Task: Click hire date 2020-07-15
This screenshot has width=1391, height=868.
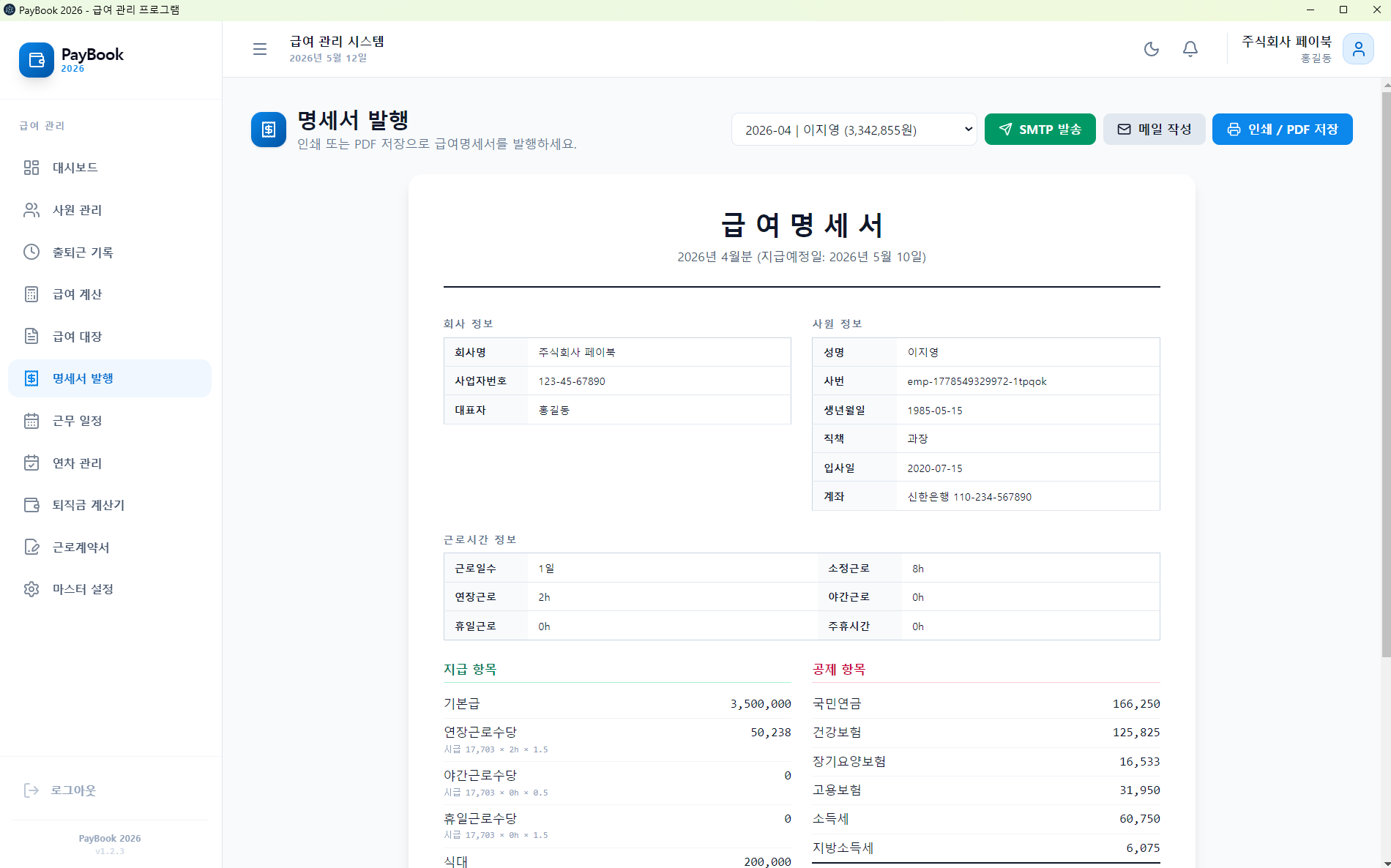Action: tap(935, 468)
